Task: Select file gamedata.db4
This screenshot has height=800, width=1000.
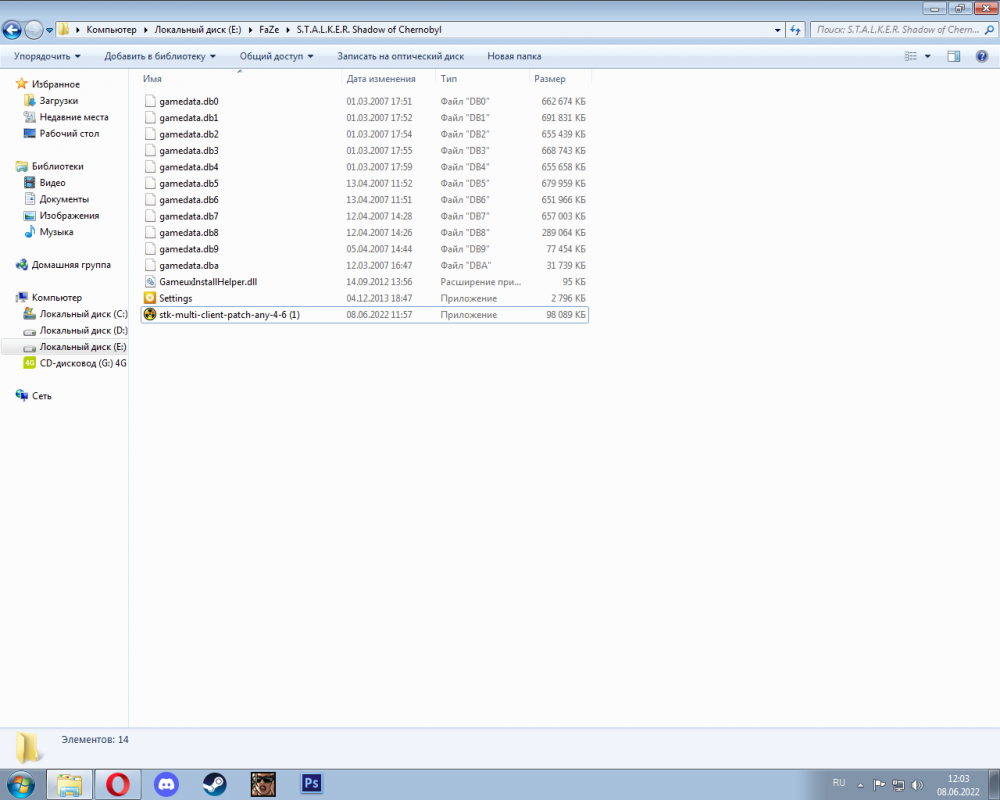Action: point(188,167)
